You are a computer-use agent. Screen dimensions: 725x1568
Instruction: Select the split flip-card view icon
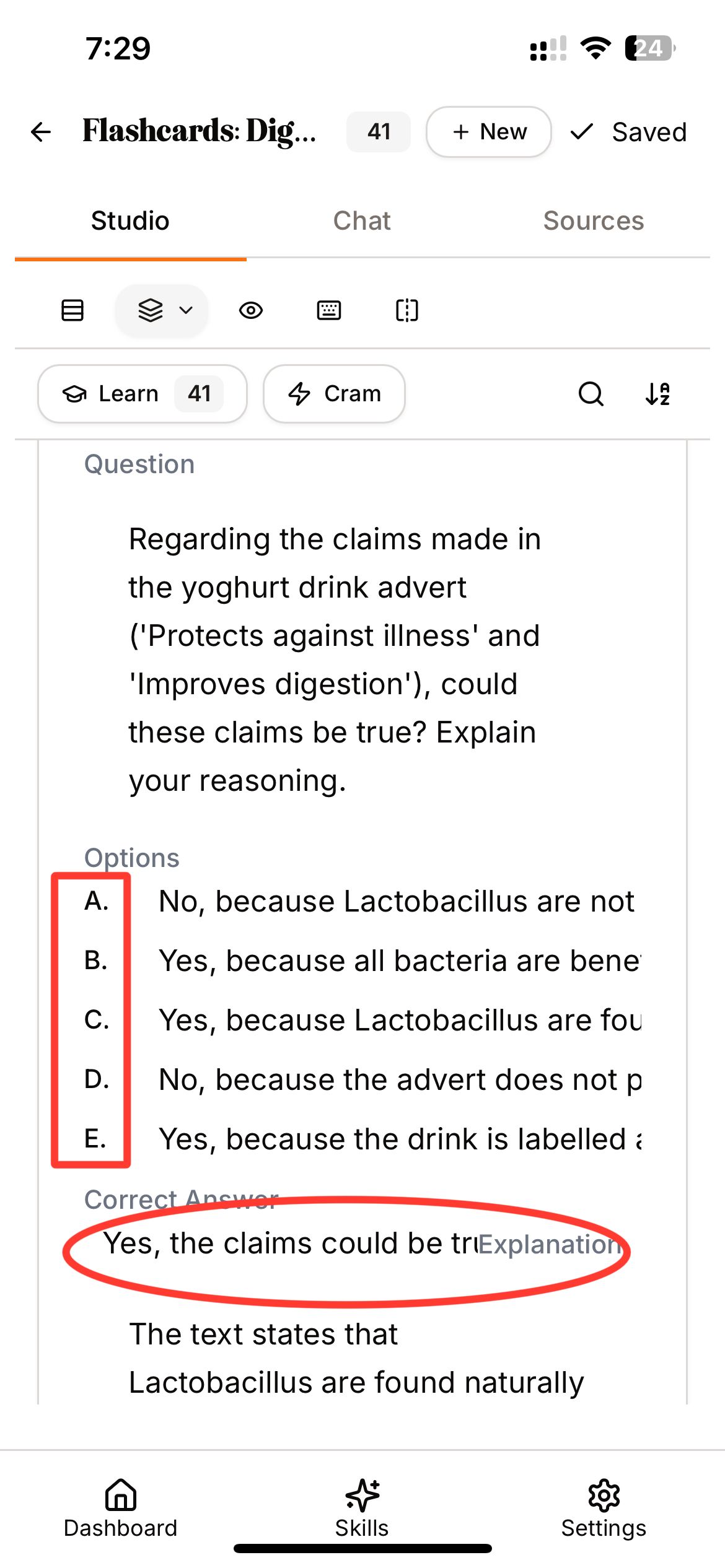(407, 310)
